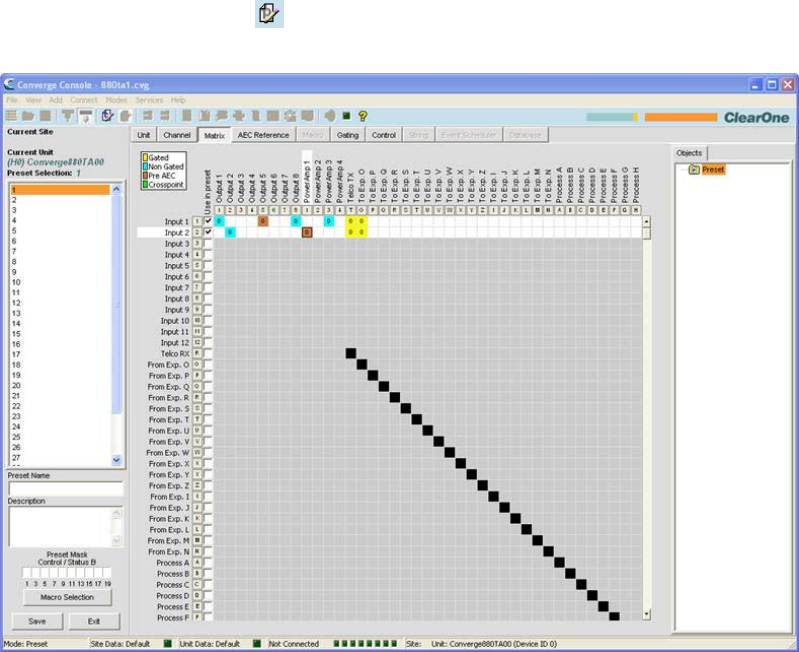Check Use in preset for Telco RX
This screenshot has height=652, width=799.
208,354
